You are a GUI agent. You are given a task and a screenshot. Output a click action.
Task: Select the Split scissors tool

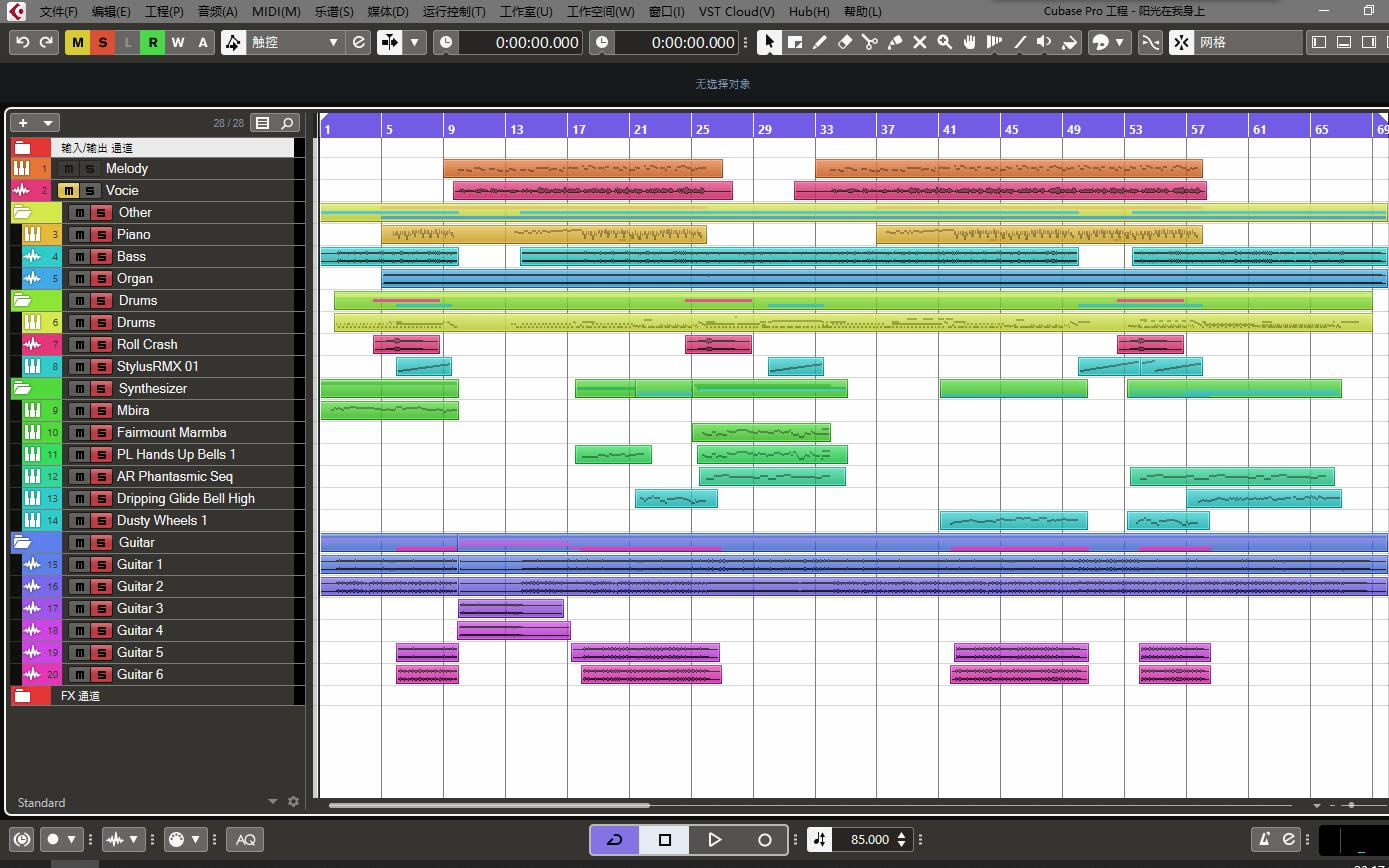869,42
